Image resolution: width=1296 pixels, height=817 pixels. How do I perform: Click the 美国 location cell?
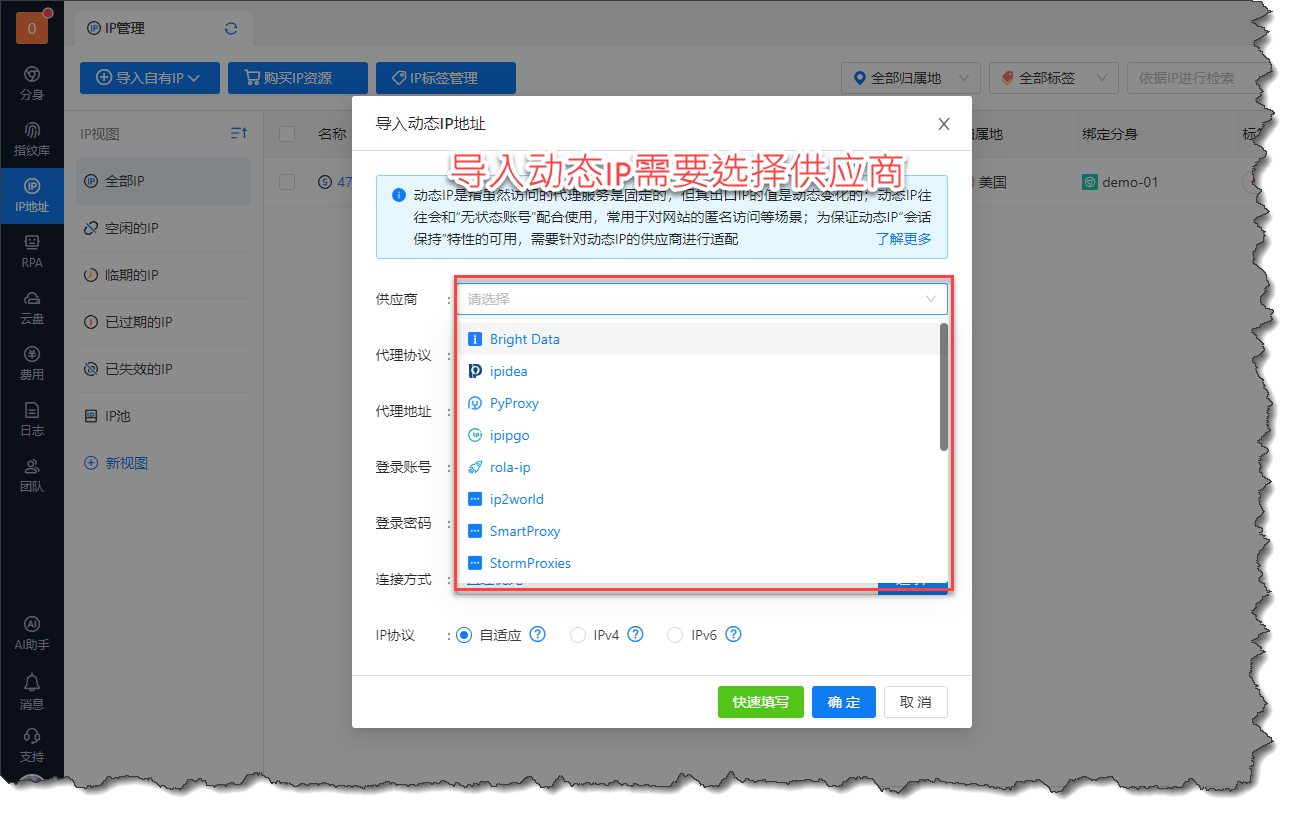tap(992, 182)
